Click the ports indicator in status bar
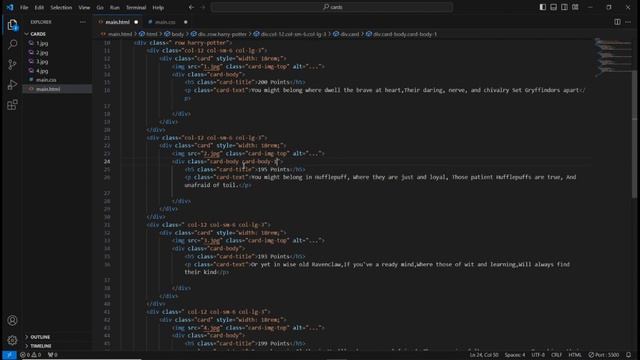640x360 pixels. click(x=53, y=355)
